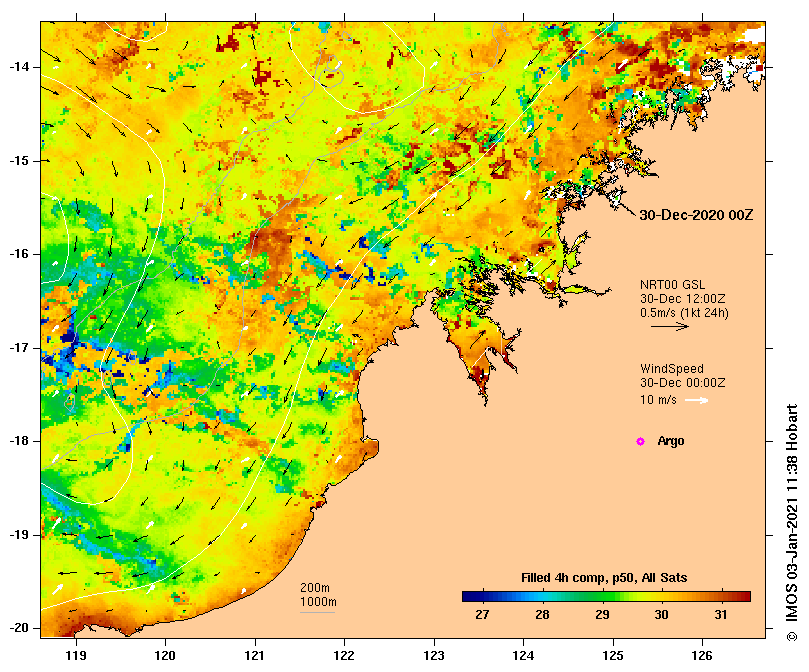809x672 pixels.
Task: Click the '30-Dec-2020 00Z' date label
Action: pos(696,215)
